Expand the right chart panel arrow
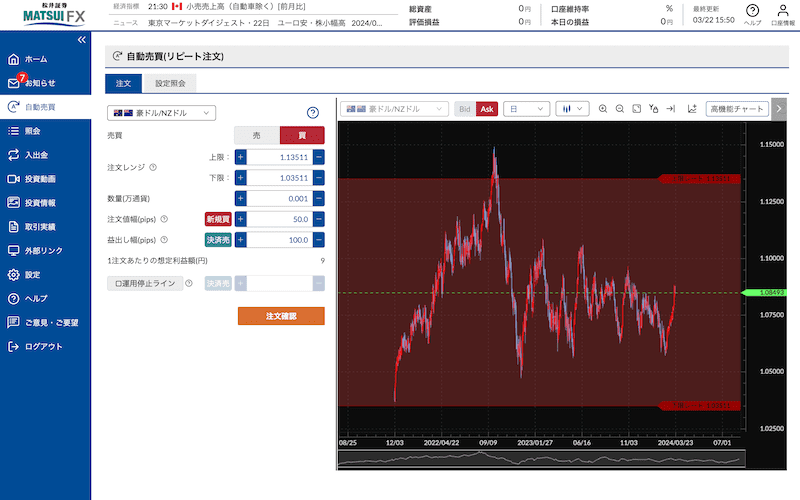The width and height of the screenshot is (800, 500). pyautogui.click(x=779, y=109)
